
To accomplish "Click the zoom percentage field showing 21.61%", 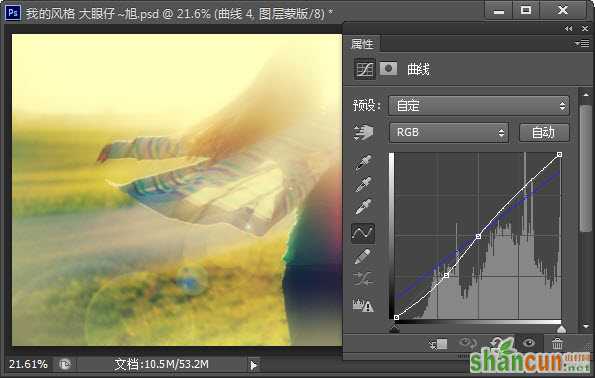I will click(28, 364).
